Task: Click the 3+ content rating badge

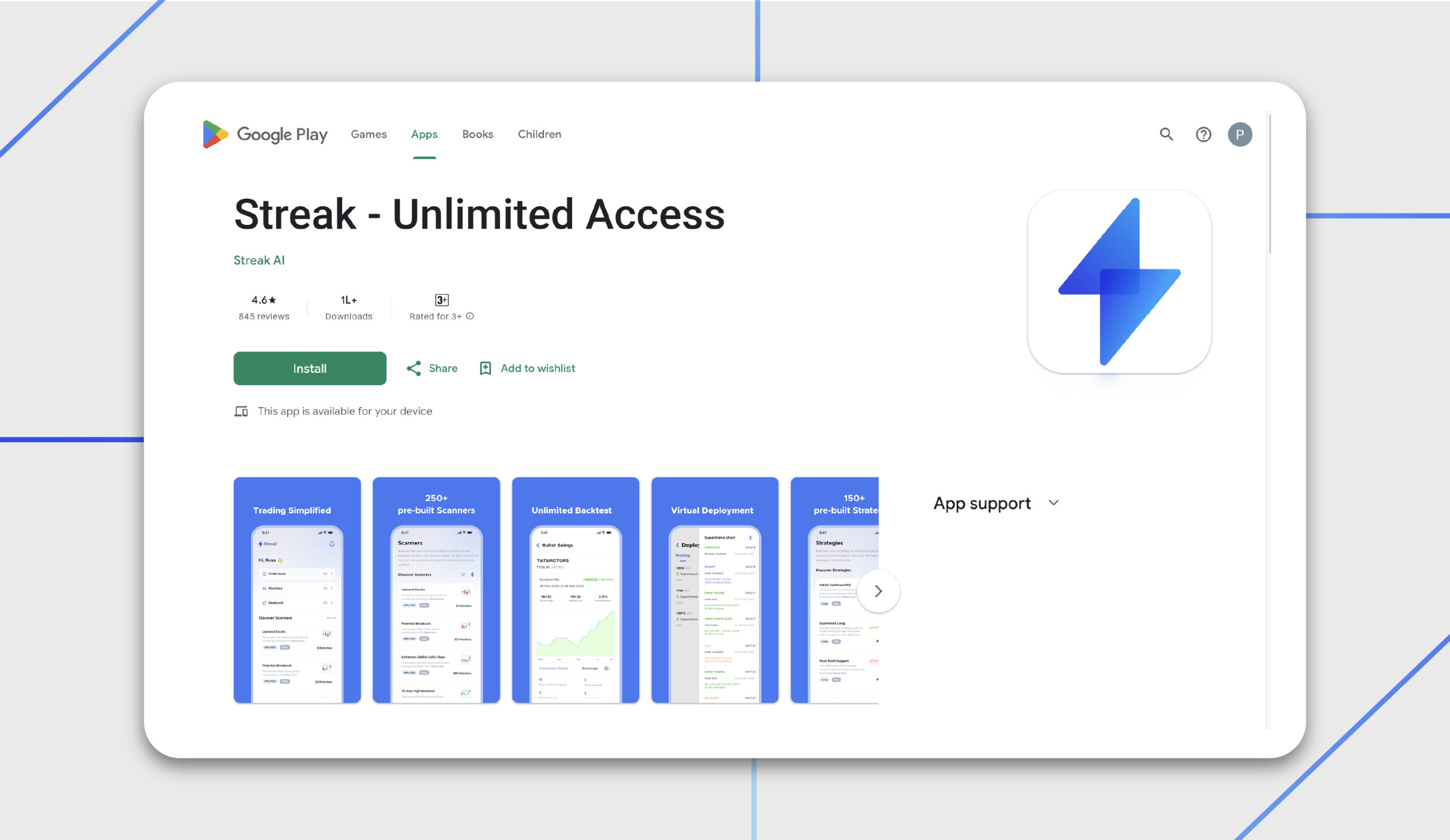Action: (x=441, y=300)
